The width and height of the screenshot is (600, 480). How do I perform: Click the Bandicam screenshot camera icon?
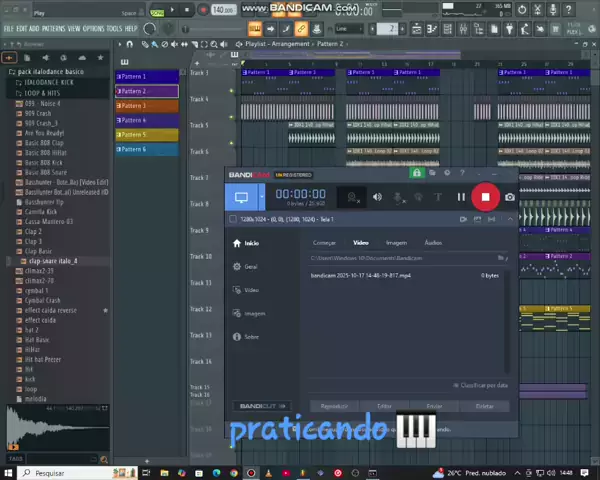click(510, 197)
